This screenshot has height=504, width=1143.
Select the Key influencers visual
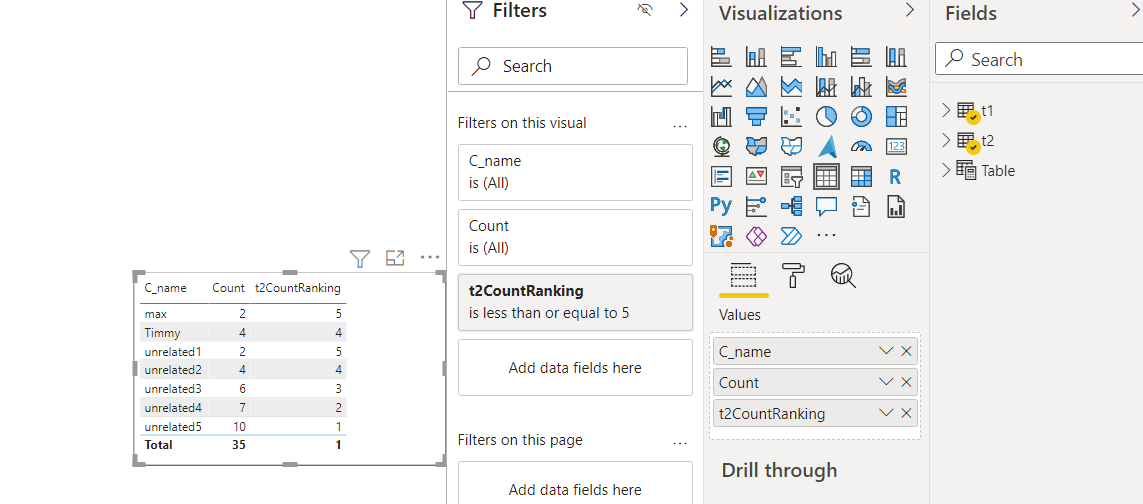pyautogui.click(x=756, y=206)
